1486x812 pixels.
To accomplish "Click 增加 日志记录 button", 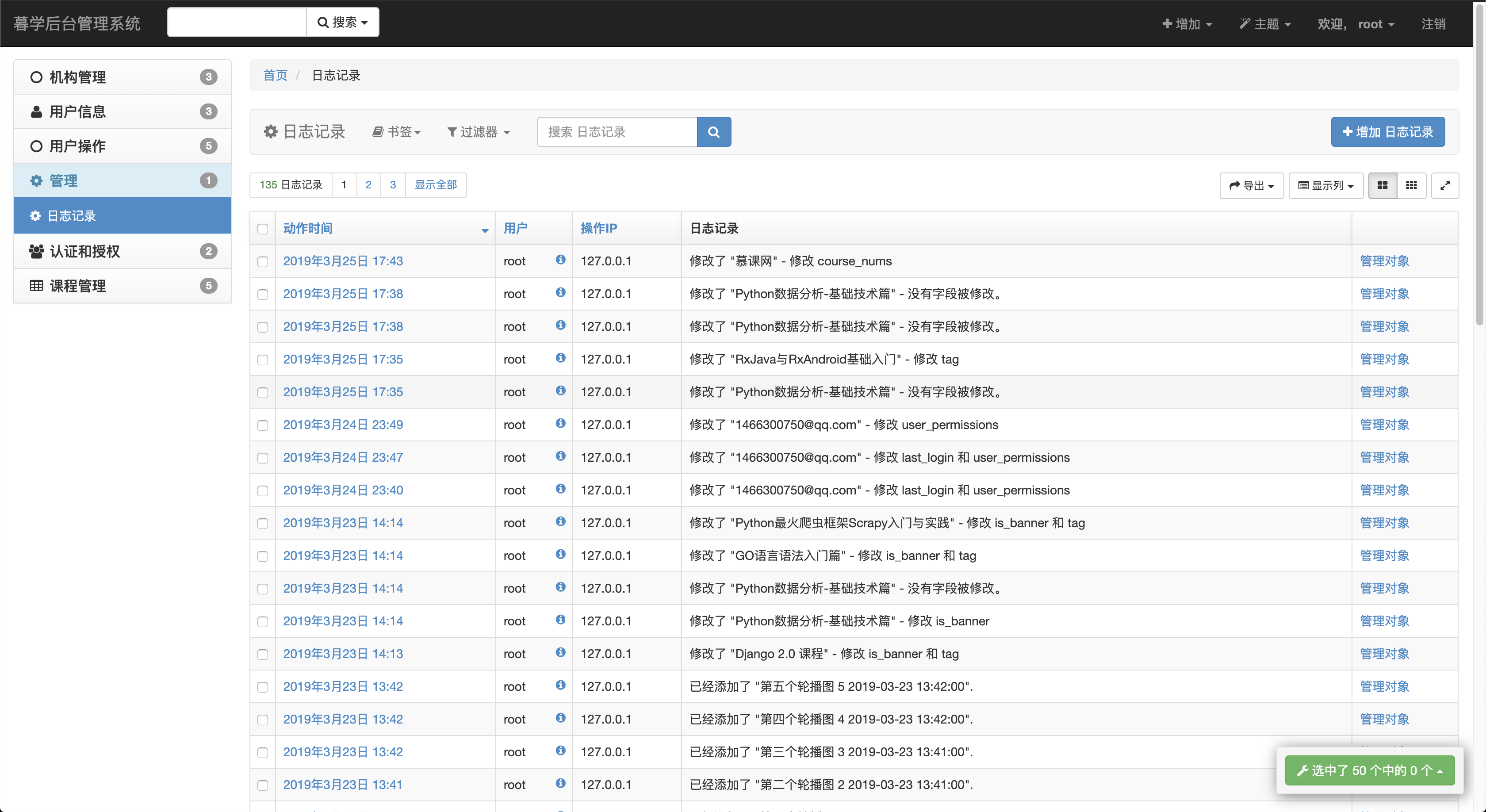I will coord(1387,131).
